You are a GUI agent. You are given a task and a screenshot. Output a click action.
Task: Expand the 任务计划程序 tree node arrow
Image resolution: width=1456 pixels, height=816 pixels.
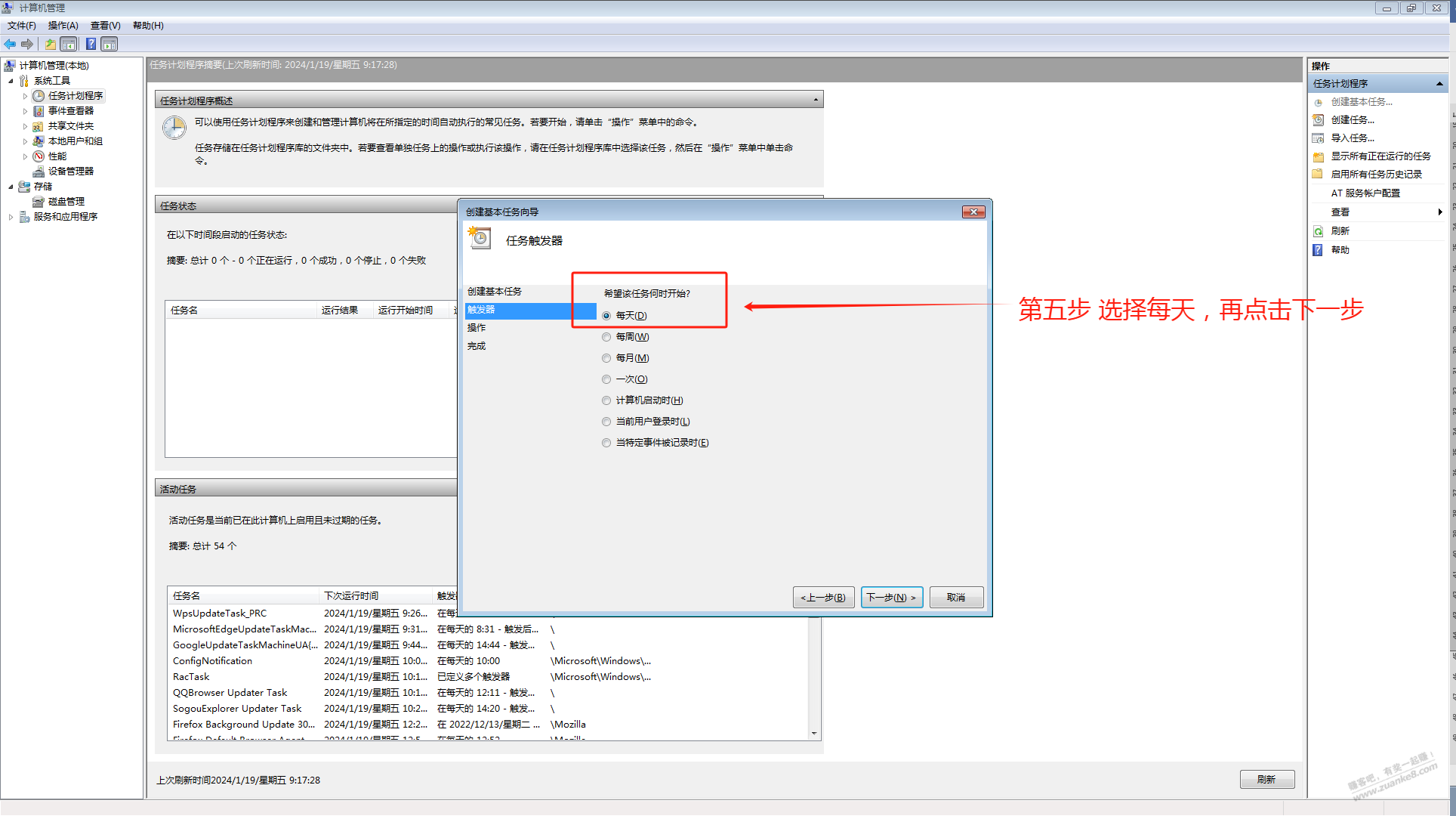[25, 96]
